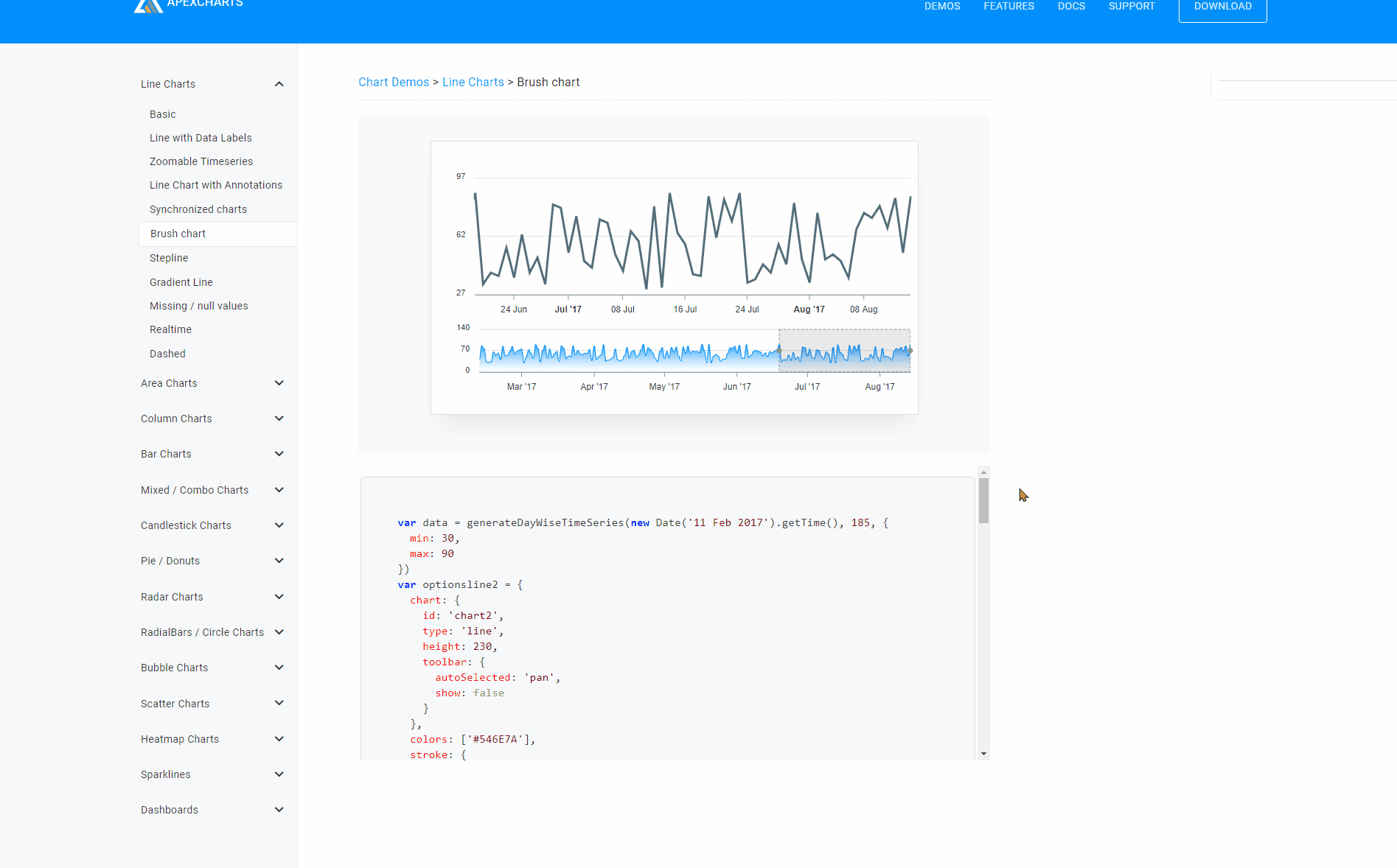Open the Dashed line demo
The image size is (1397, 868).
click(x=167, y=354)
